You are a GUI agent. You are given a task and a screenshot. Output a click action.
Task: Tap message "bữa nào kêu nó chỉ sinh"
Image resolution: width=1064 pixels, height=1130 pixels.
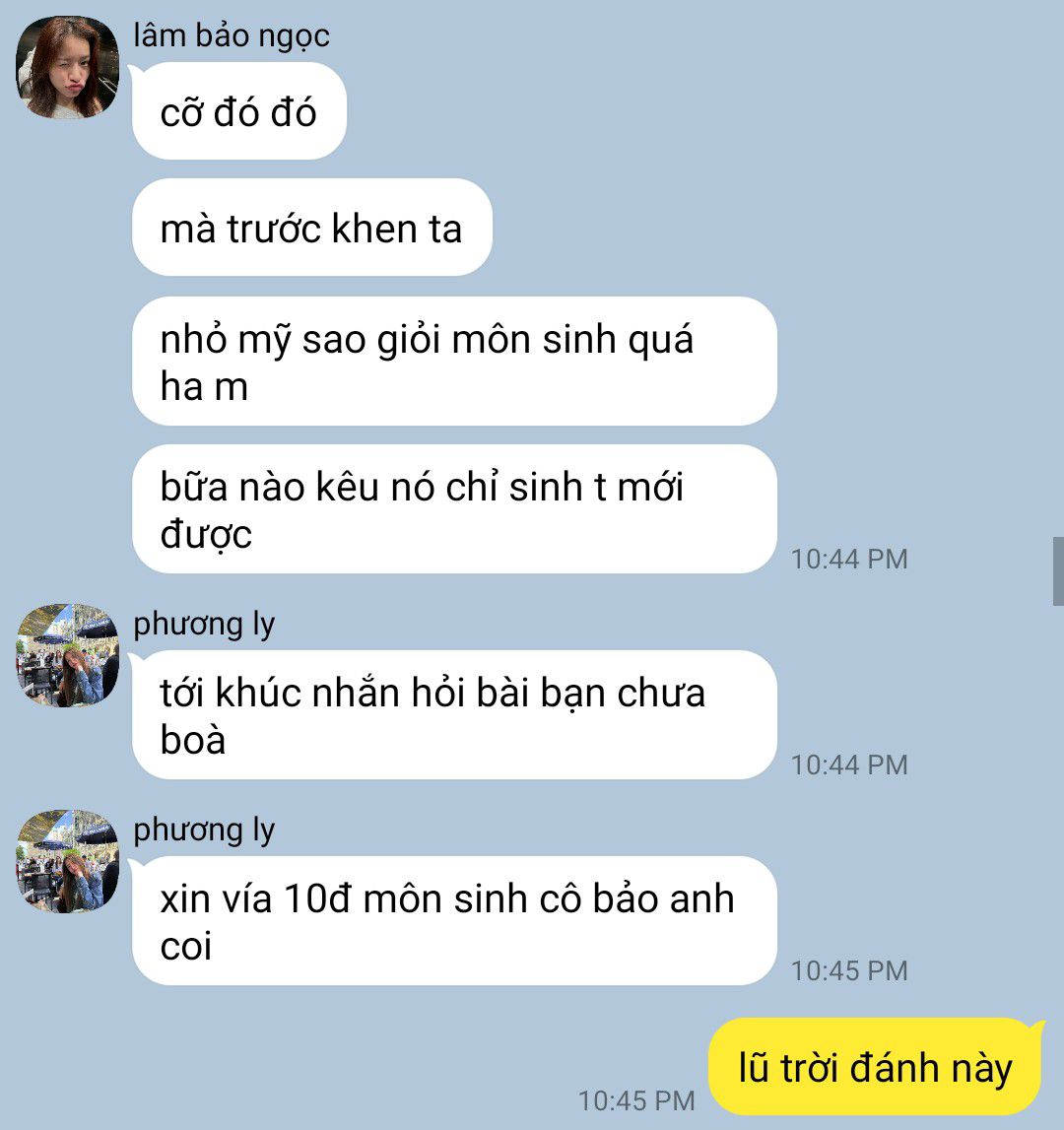click(455, 508)
